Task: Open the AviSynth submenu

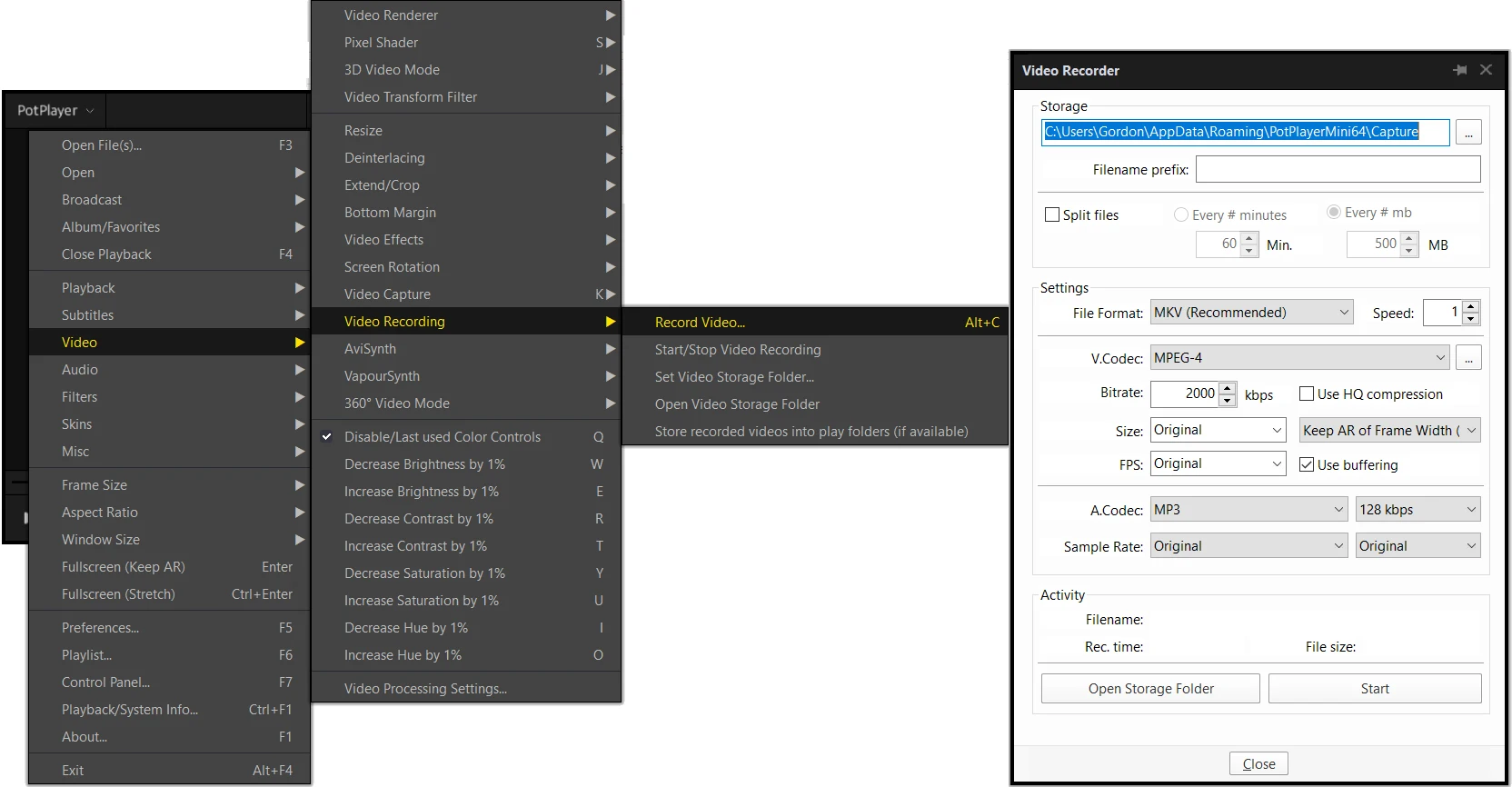Action: pyautogui.click(x=466, y=349)
